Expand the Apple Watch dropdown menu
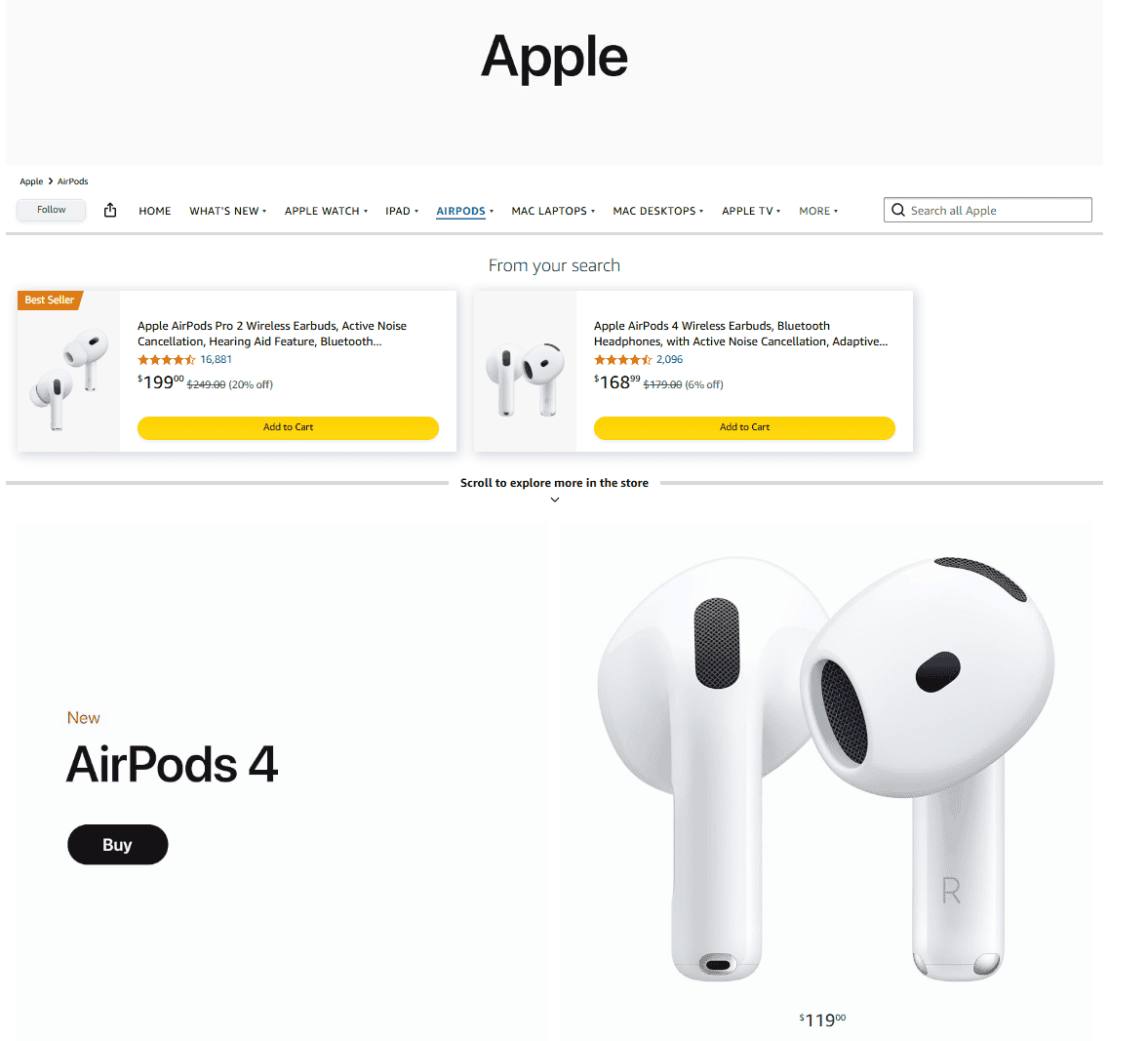 click(x=326, y=211)
